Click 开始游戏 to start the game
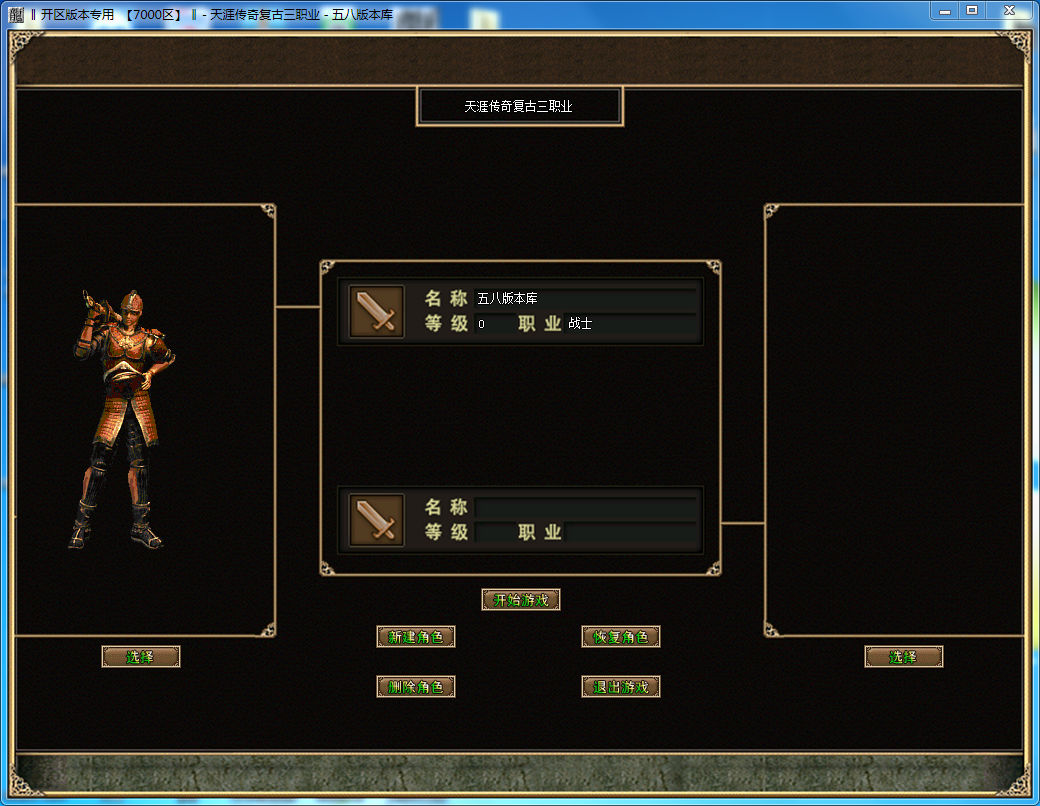Screen dimensions: 1040x806 (x=521, y=600)
